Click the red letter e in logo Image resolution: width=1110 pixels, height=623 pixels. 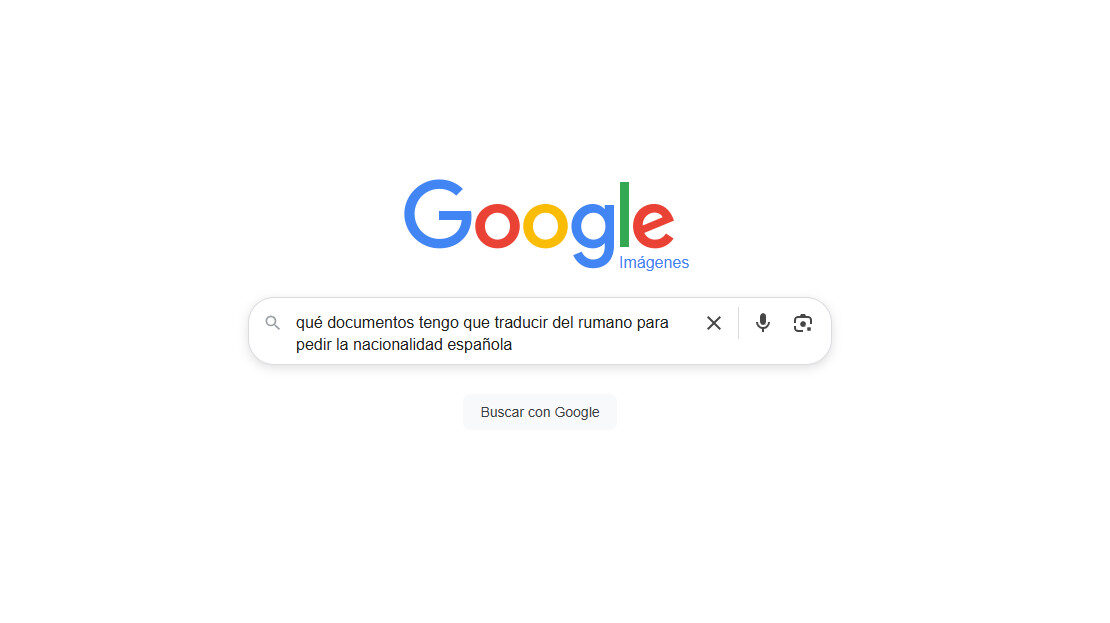point(653,225)
